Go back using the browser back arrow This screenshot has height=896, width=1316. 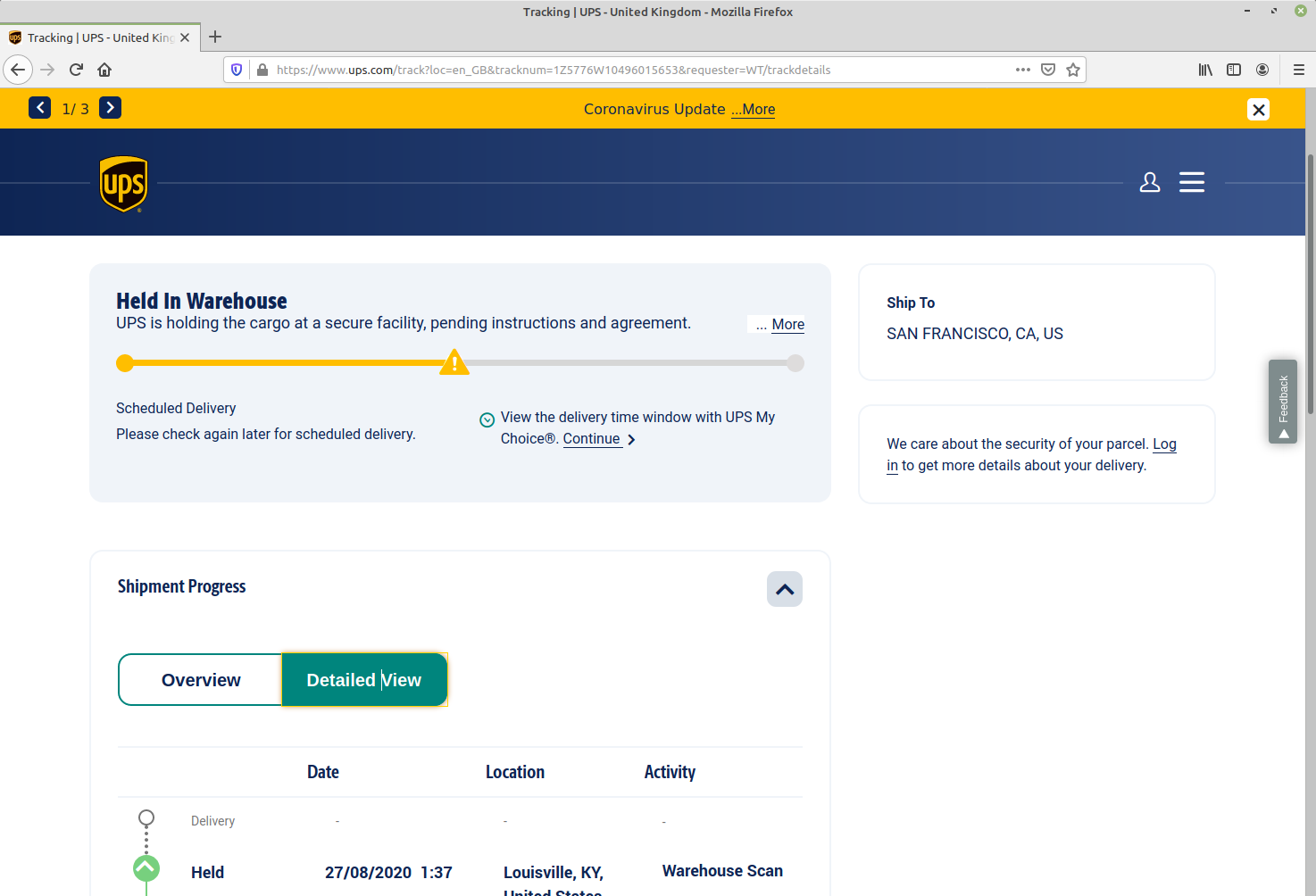point(18,70)
